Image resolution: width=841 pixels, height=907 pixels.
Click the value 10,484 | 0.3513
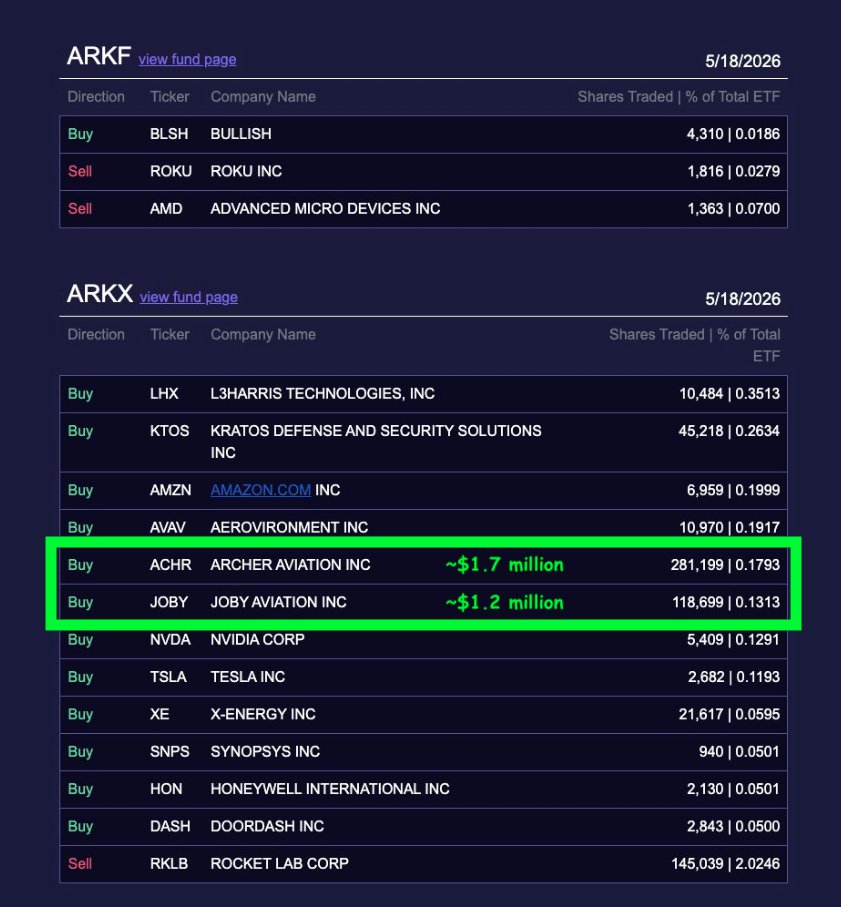(729, 393)
